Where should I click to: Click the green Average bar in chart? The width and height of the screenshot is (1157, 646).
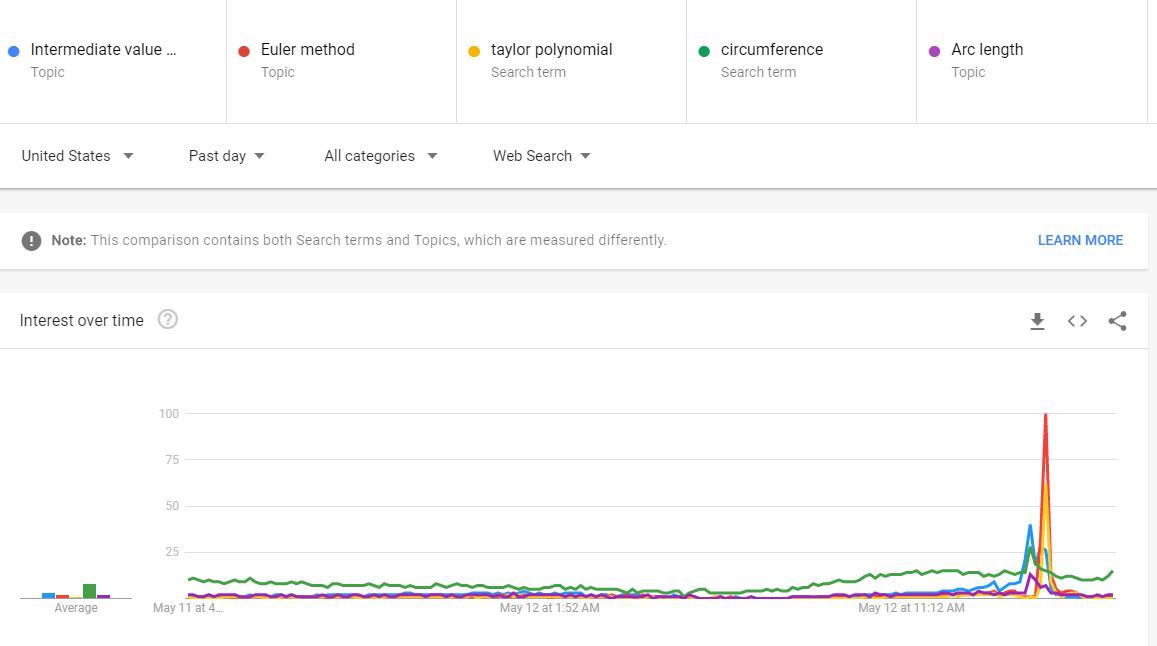[x=89, y=591]
